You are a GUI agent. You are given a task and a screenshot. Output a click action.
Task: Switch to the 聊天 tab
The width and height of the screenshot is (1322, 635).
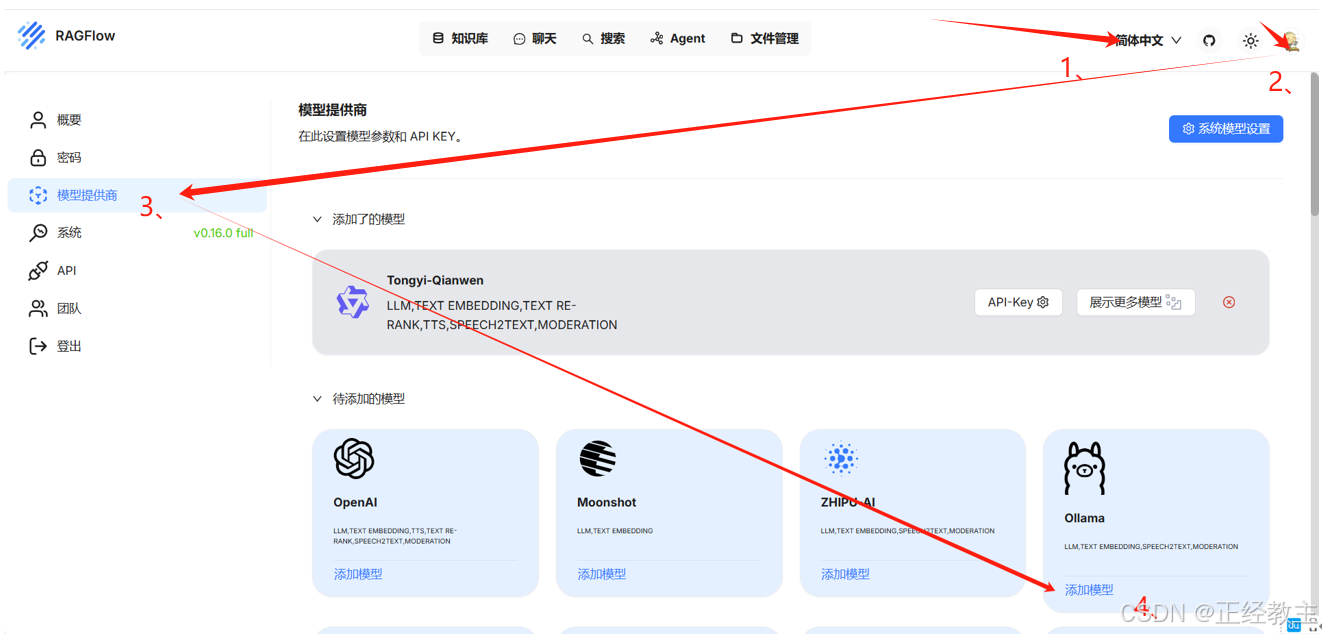[534, 38]
